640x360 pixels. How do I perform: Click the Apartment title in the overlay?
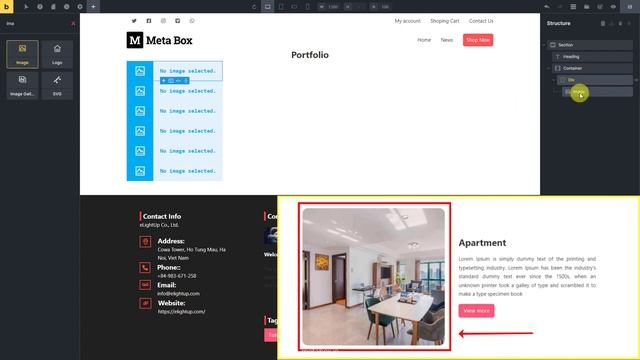(x=482, y=243)
